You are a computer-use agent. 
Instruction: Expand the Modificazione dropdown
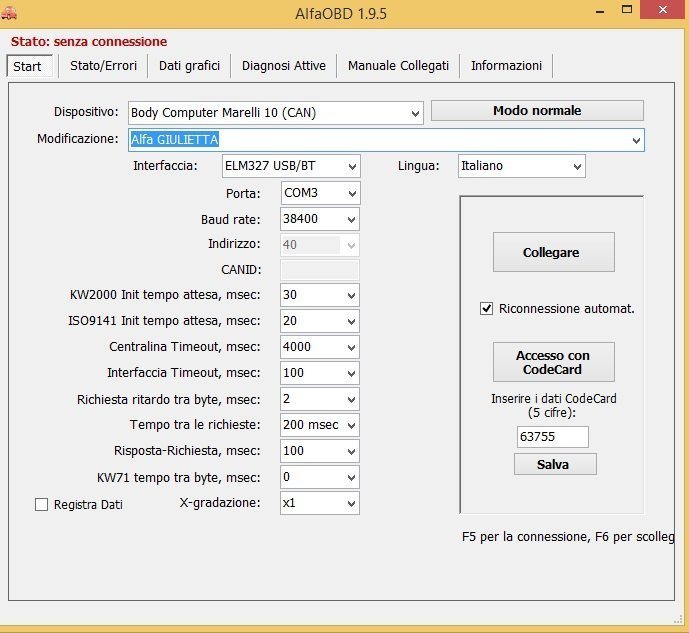click(x=386, y=140)
